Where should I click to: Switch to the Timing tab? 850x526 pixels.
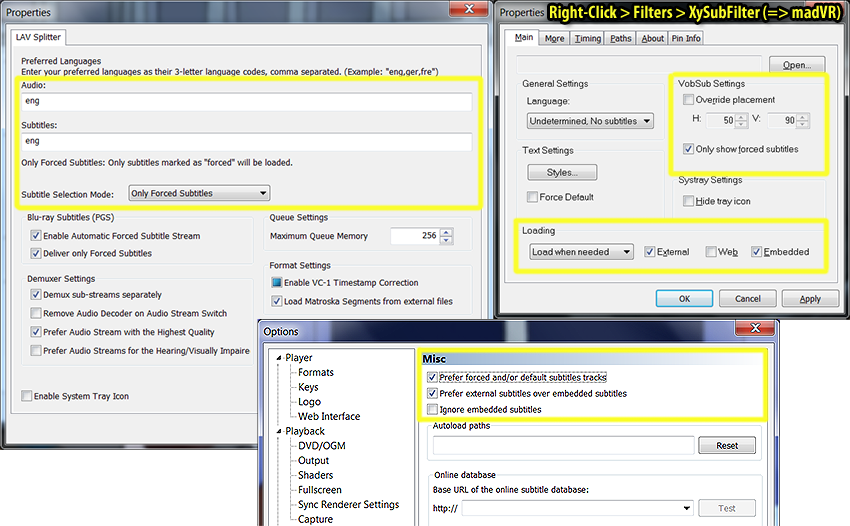click(588, 39)
